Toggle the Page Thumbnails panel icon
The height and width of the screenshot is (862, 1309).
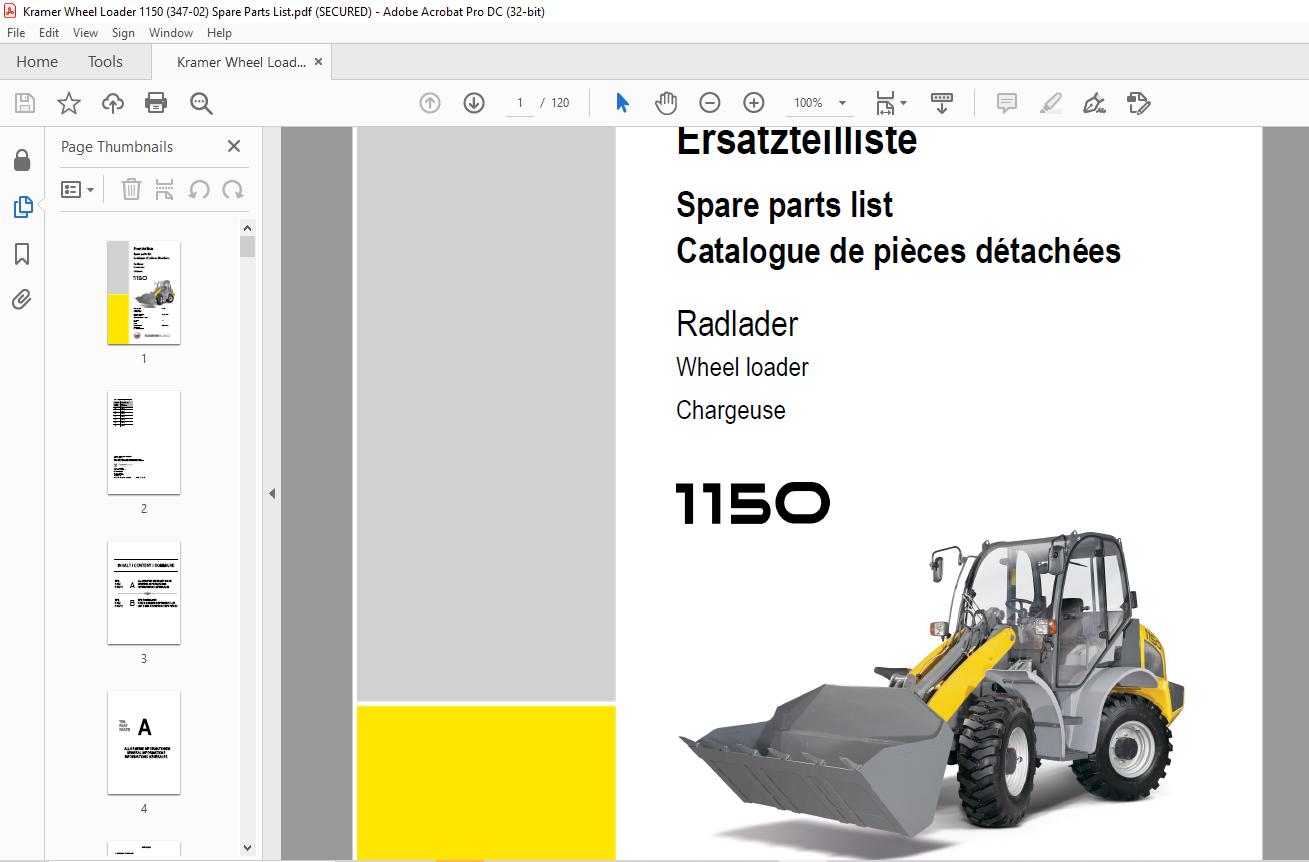click(22, 207)
